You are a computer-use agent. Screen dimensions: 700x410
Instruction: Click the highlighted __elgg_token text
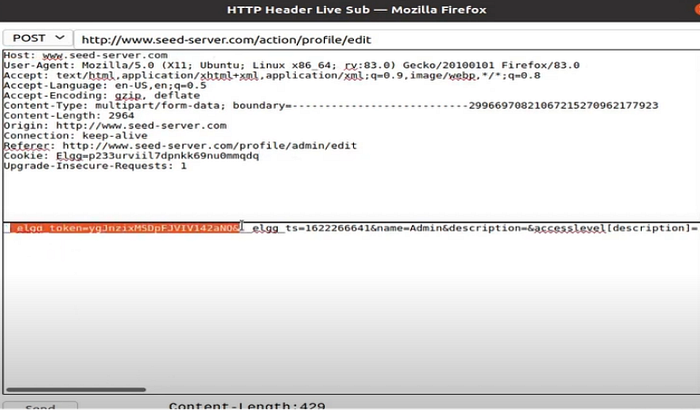coord(125,228)
